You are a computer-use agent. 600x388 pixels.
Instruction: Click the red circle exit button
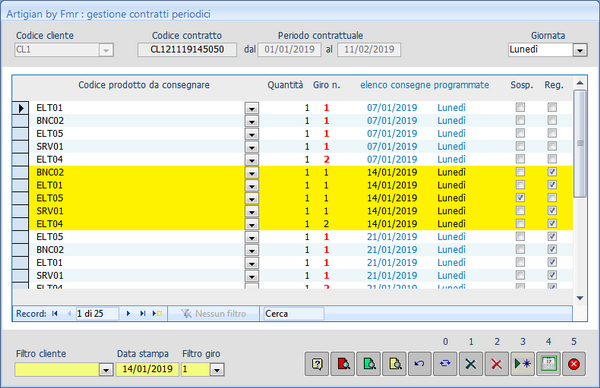tap(574, 364)
